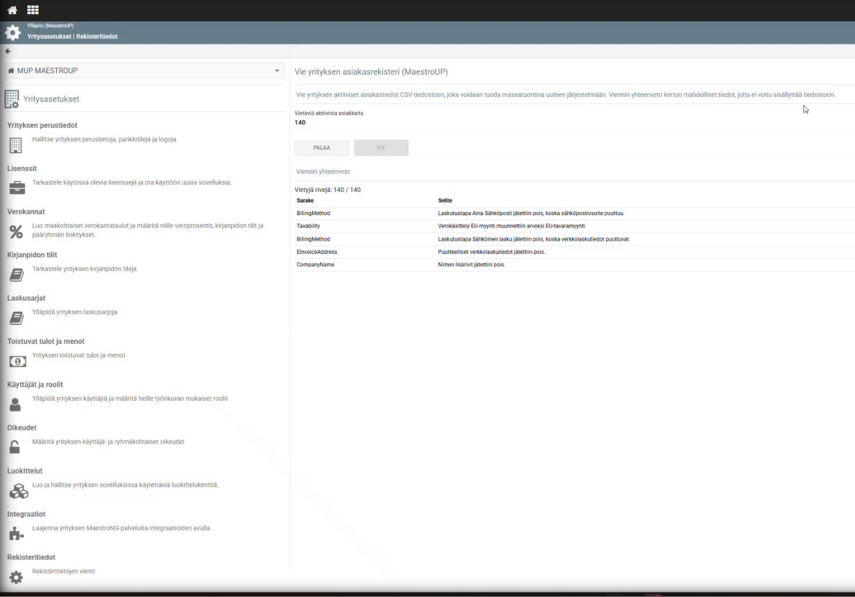Open Verokannat percent icon
The height and width of the screenshot is (597, 855).
16,232
